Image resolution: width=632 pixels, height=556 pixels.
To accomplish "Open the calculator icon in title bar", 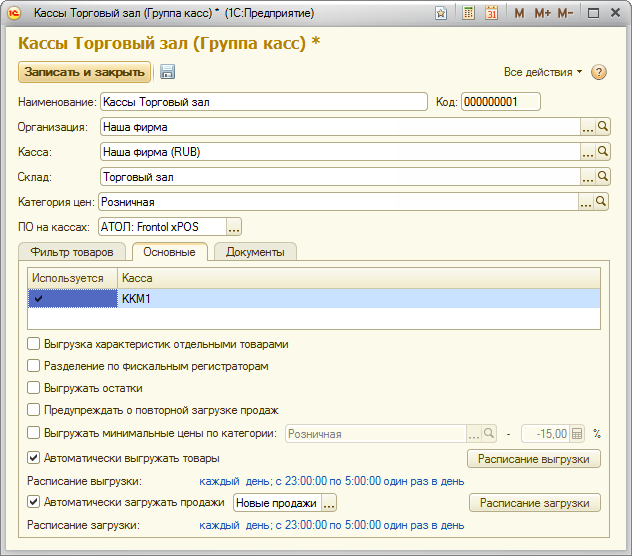I will coord(469,13).
